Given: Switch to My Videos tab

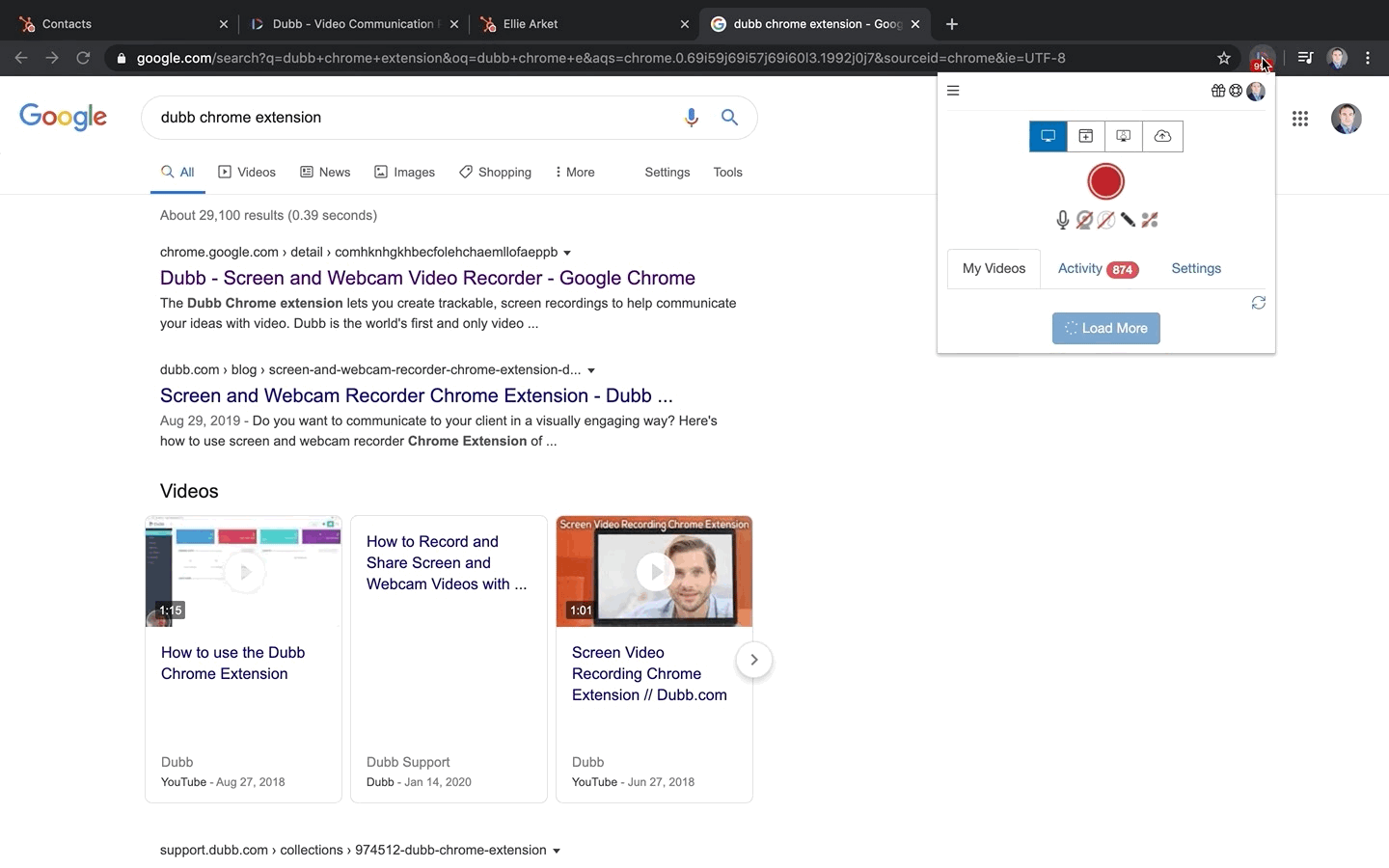Looking at the screenshot, I should tap(994, 268).
